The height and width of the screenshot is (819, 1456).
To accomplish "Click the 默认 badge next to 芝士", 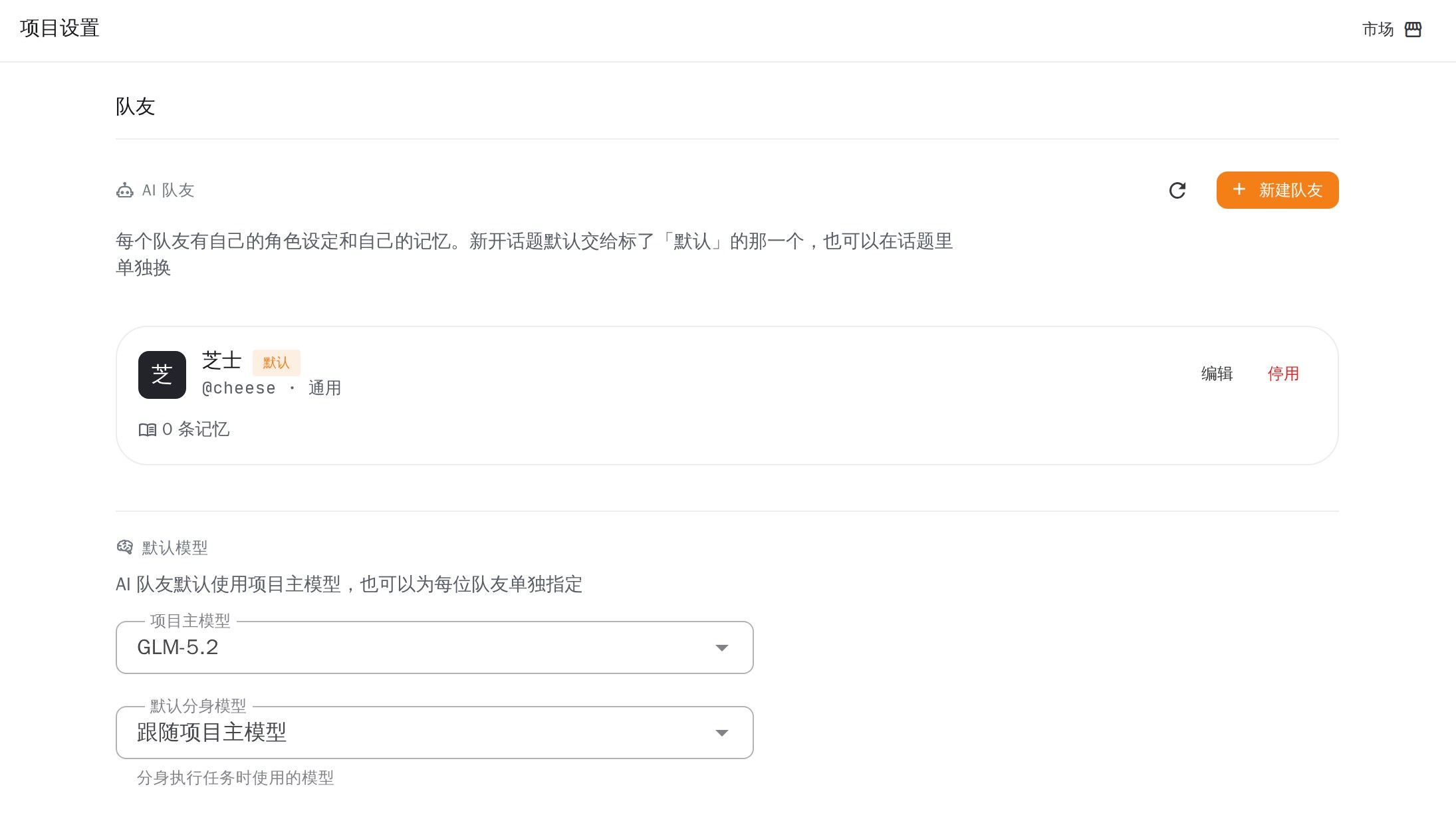I will (277, 363).
